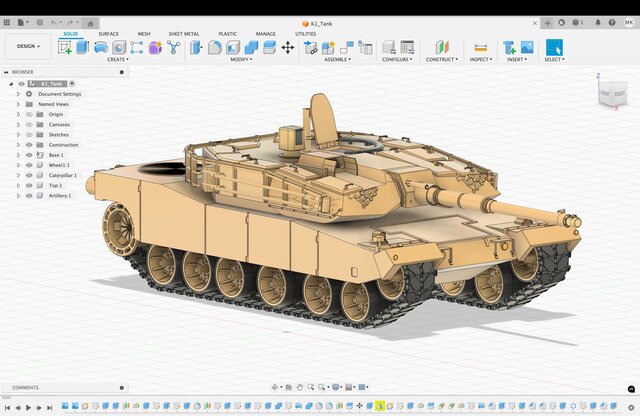The image size is (640, 416).
Task: Select the Fillet tool
Action: (215, 47)
